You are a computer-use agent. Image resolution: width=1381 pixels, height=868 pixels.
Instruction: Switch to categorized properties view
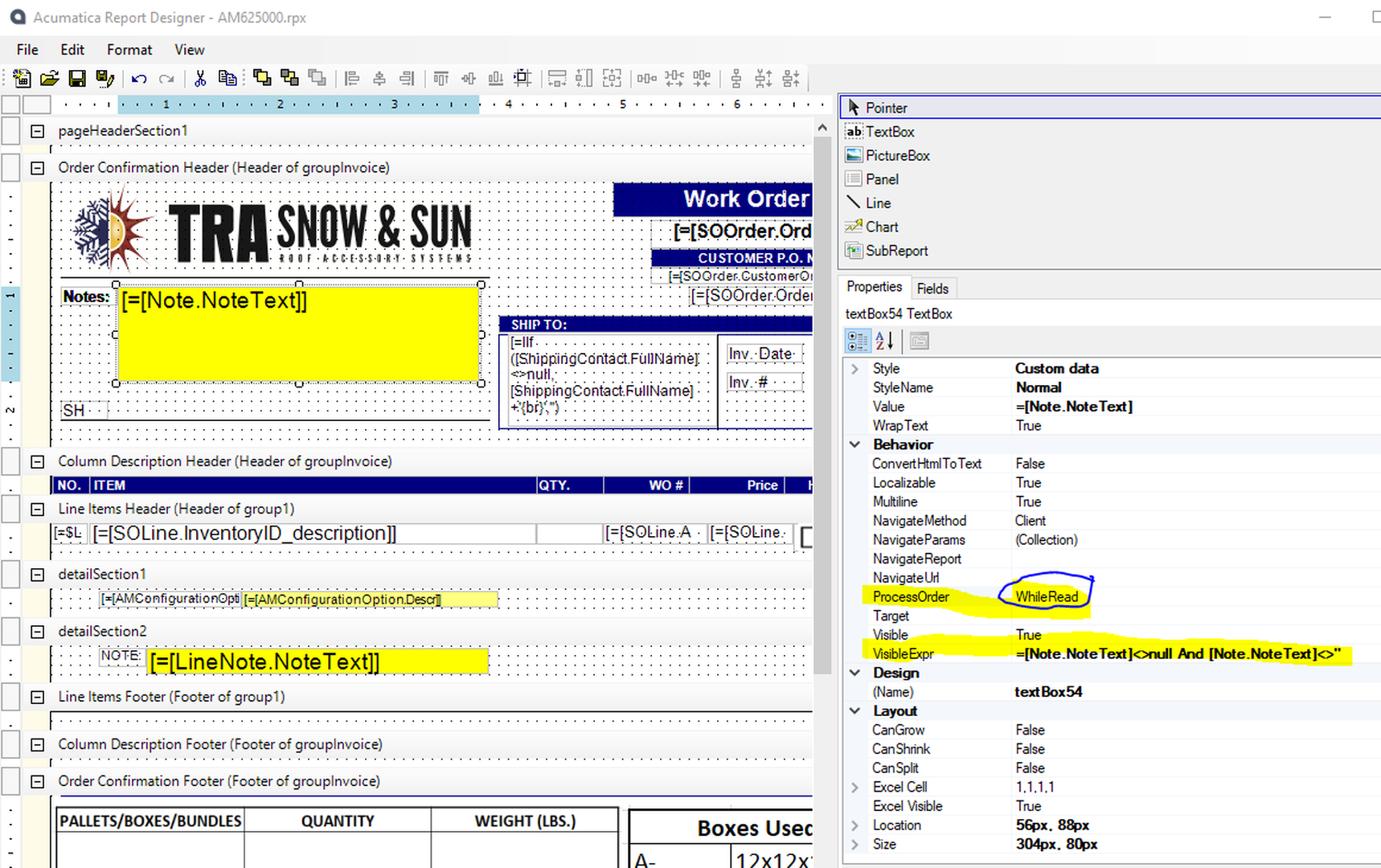point(857,341)
